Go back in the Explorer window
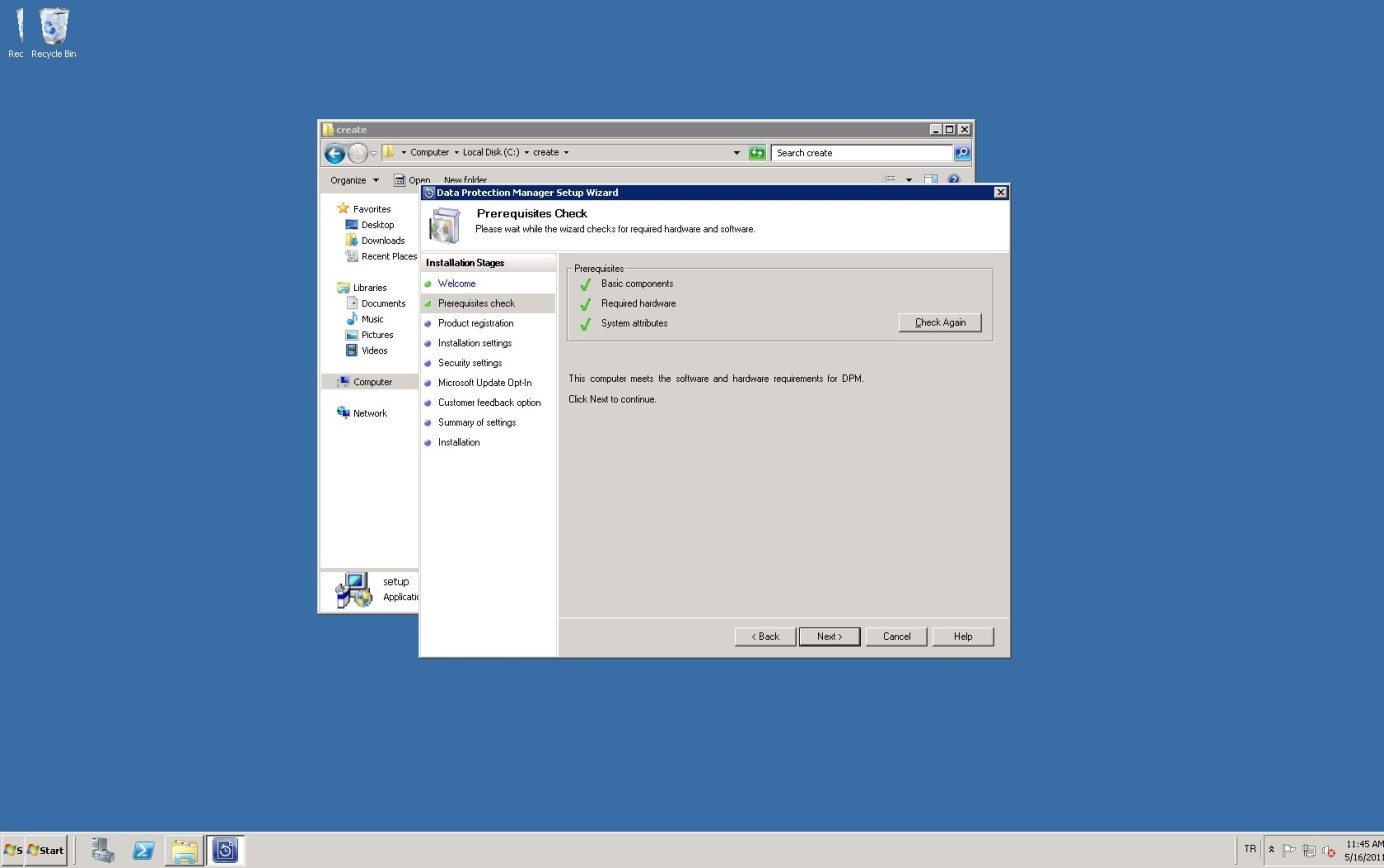The width and height of the screenshot is (1384, 868). point(335,153)
